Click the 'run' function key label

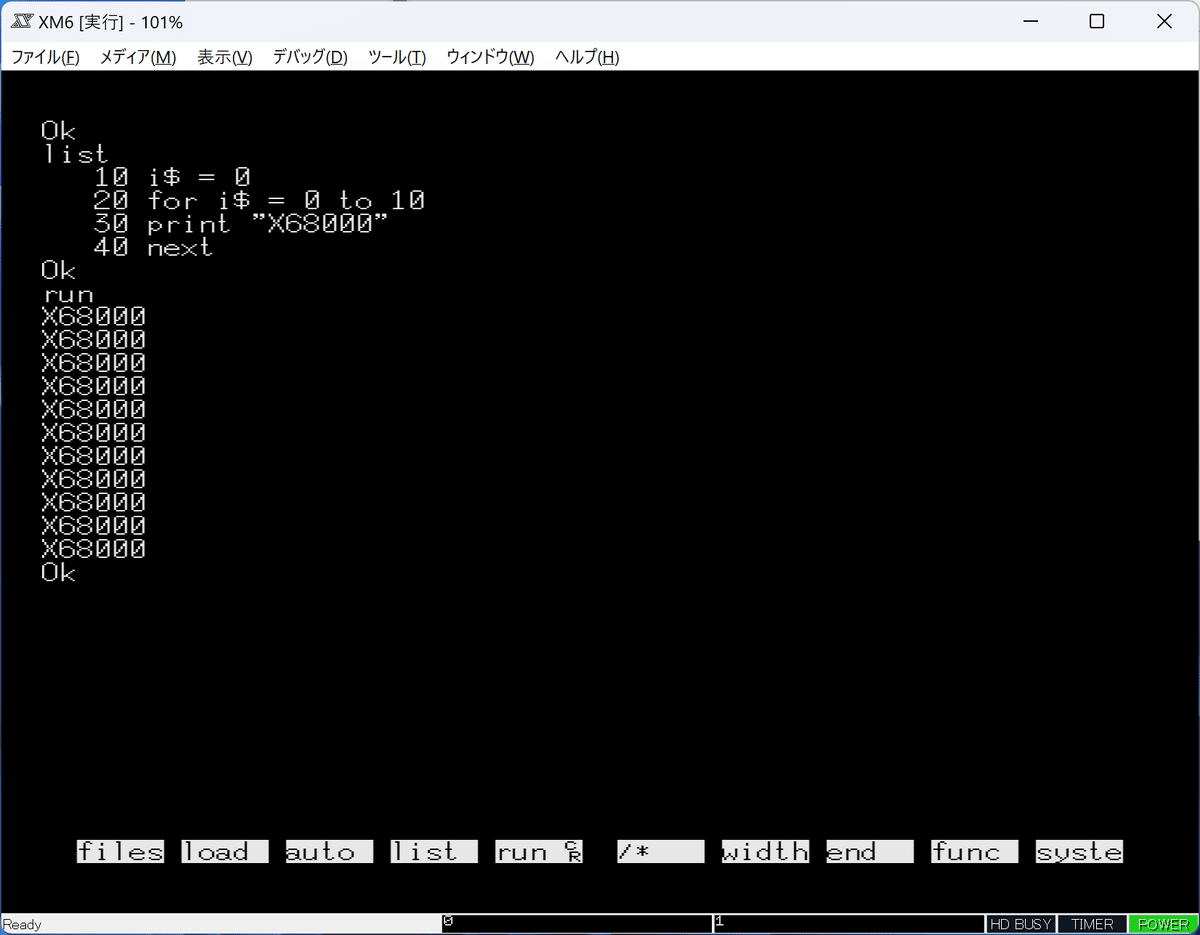tap(538, 851)
